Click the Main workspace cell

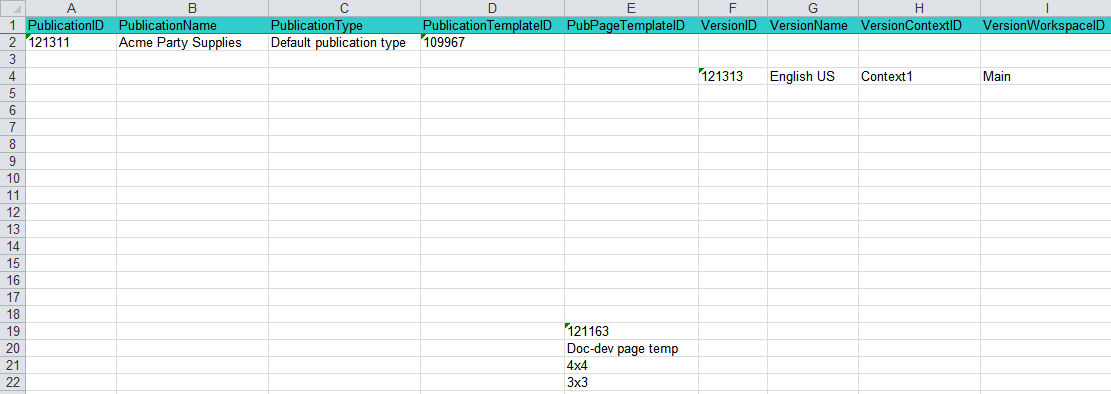pos(1046,77)
